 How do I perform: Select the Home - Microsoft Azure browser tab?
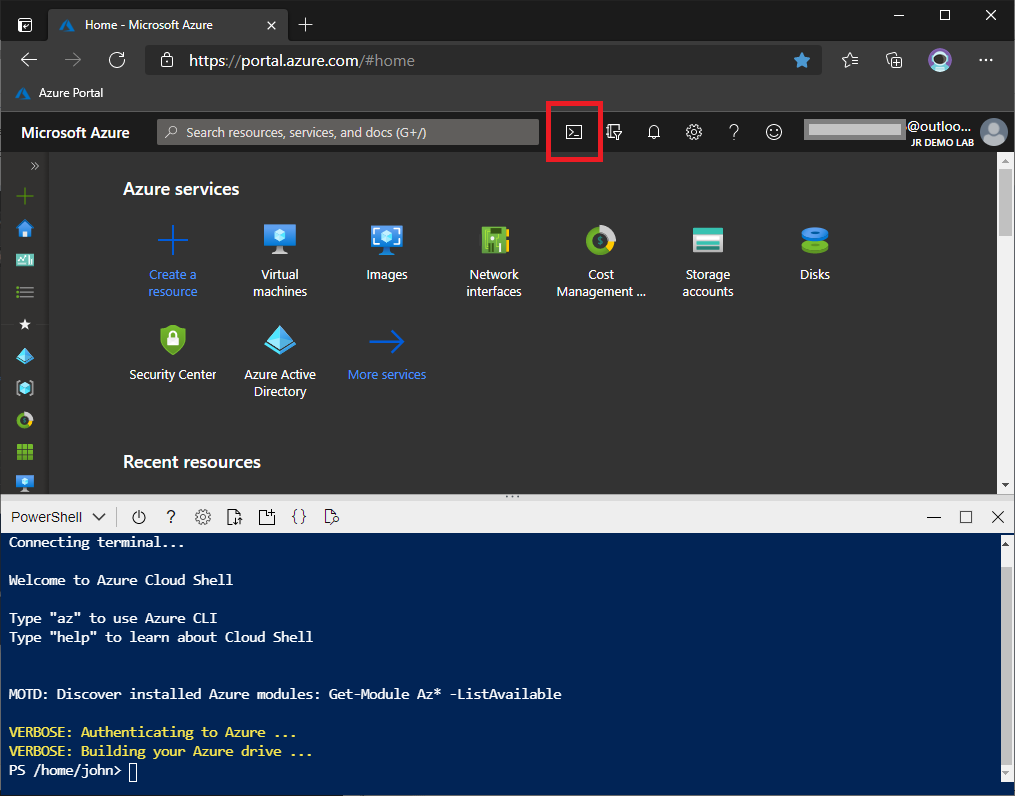pyautogui.click(x=160, y=24)
